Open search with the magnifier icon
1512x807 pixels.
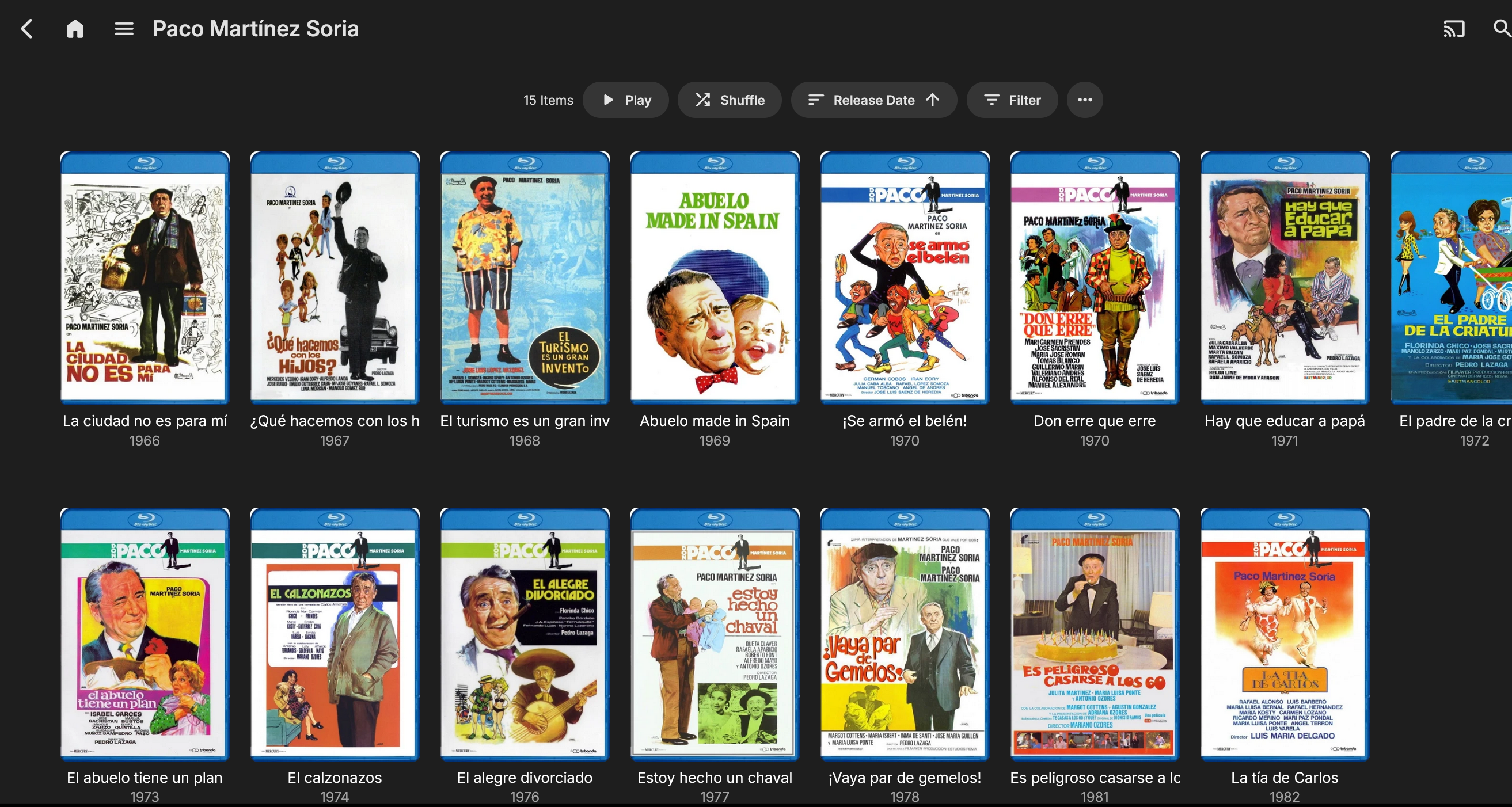point(1502,28)
